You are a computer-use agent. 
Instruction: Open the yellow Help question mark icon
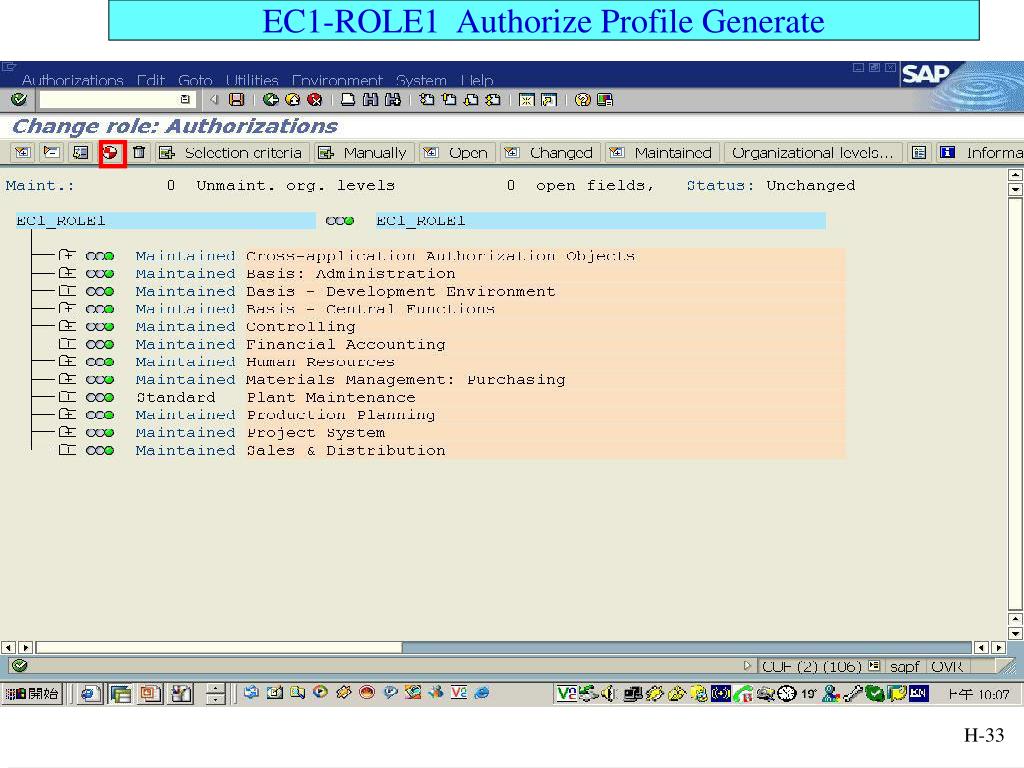(x=583, y=99)
